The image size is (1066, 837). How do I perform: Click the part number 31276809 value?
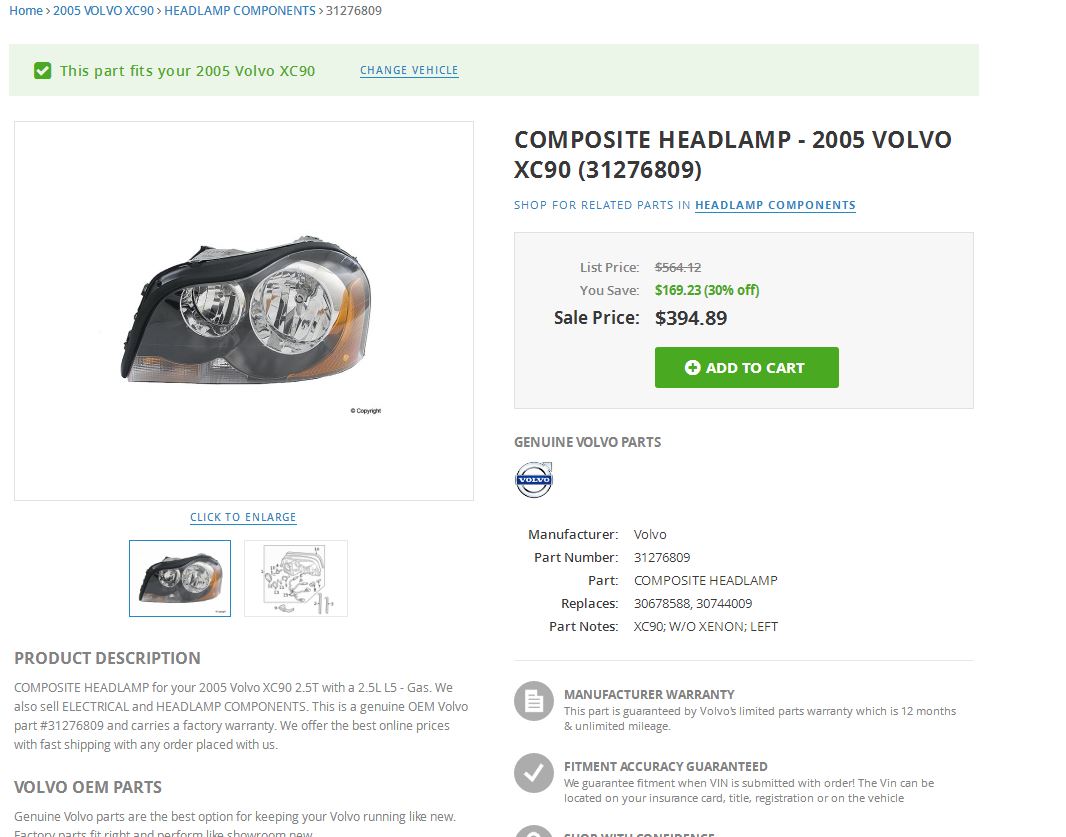[662, 557]
